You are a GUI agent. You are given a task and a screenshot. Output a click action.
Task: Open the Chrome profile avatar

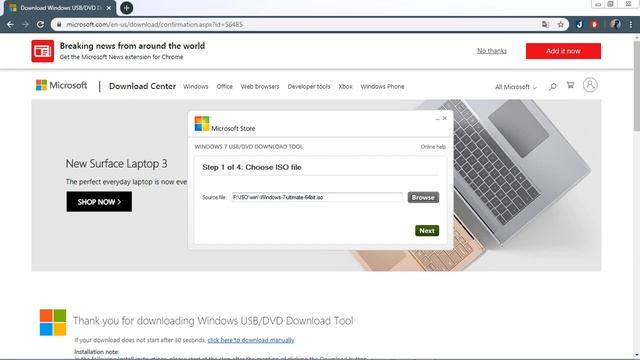point(616,24)
